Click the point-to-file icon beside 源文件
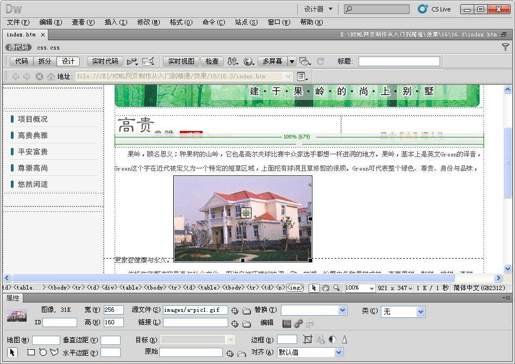This screenshot has width=515, height=364. (235, 311)
